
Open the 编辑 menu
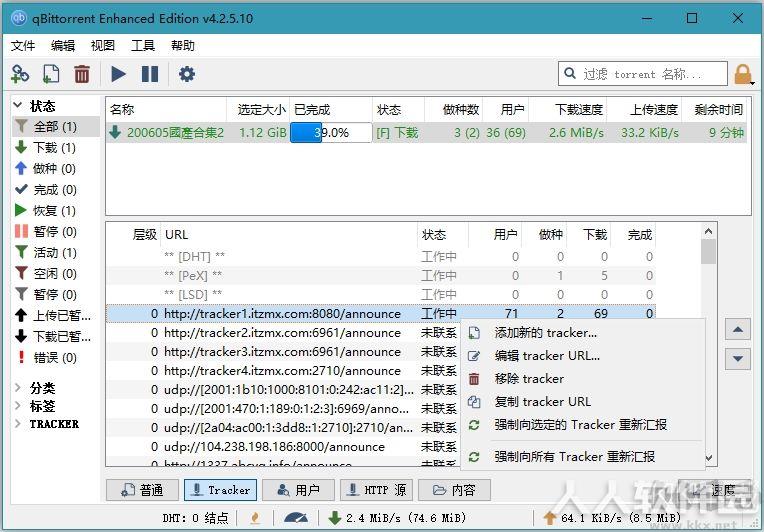[x=63, y=46]
